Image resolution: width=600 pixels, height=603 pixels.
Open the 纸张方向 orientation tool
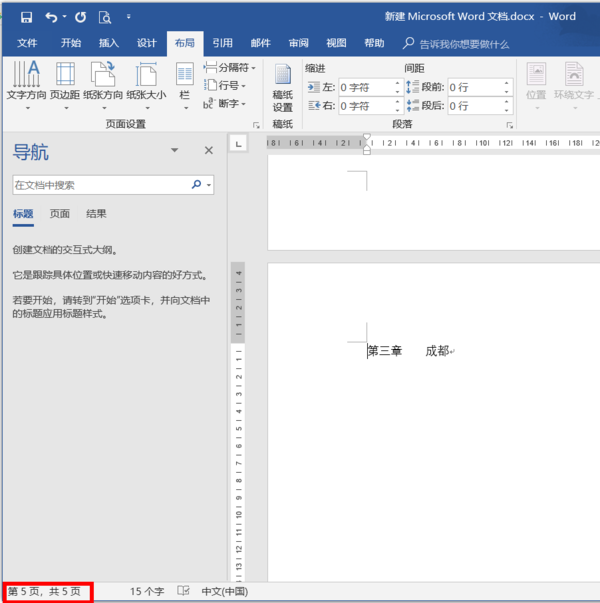tap(103, 85)
